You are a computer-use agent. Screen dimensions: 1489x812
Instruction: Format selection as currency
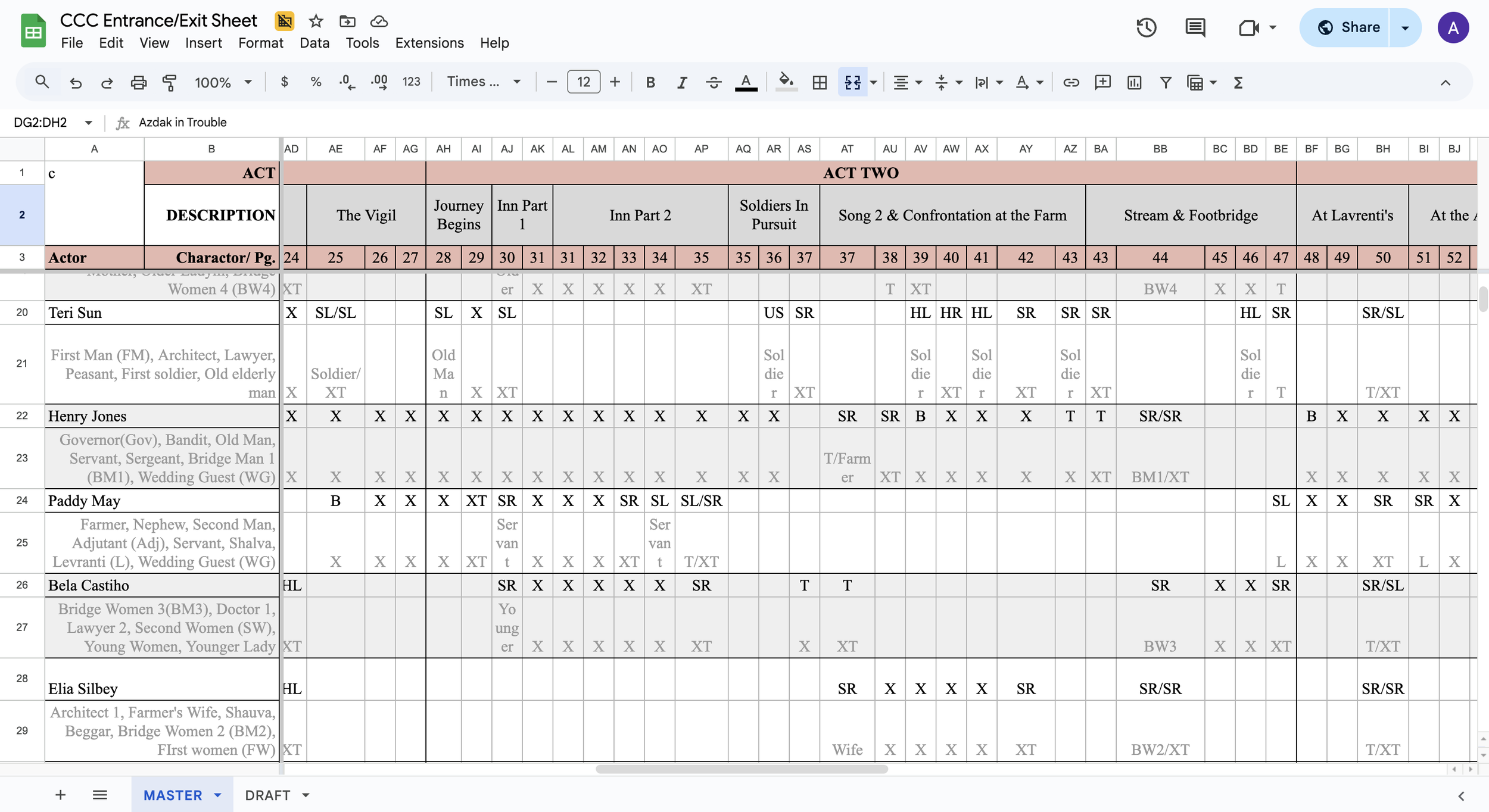(285, 82)
